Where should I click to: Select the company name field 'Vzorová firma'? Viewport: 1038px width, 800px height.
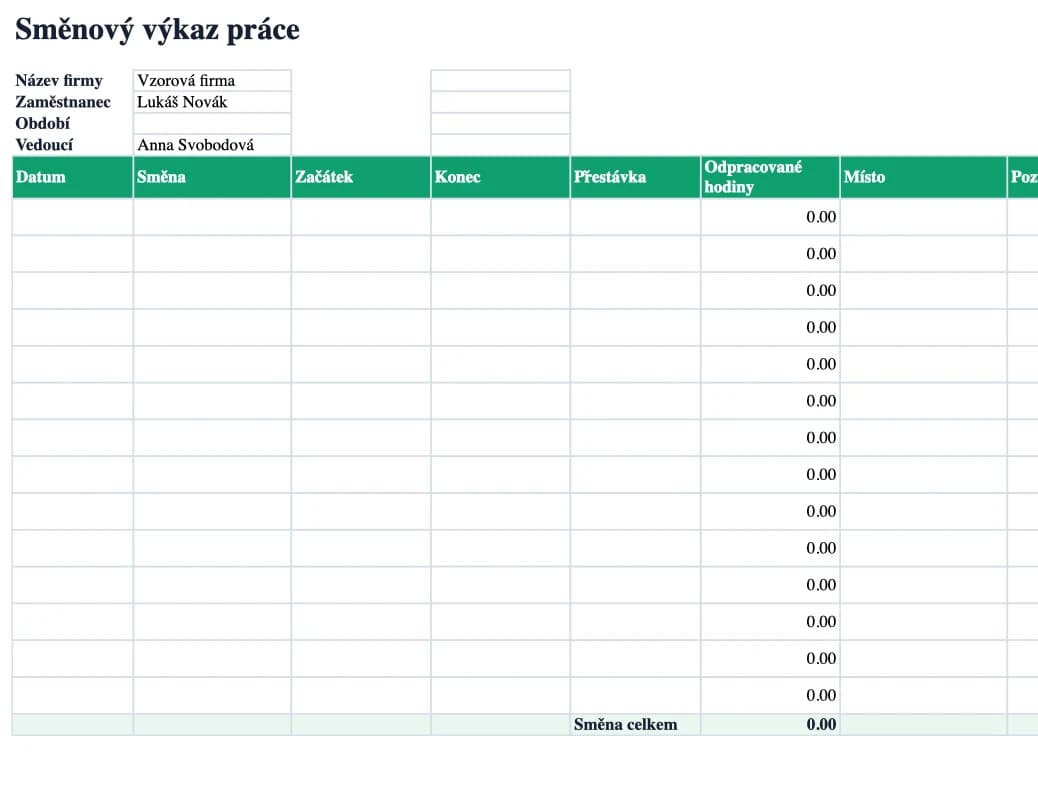[x=212, y=80]
